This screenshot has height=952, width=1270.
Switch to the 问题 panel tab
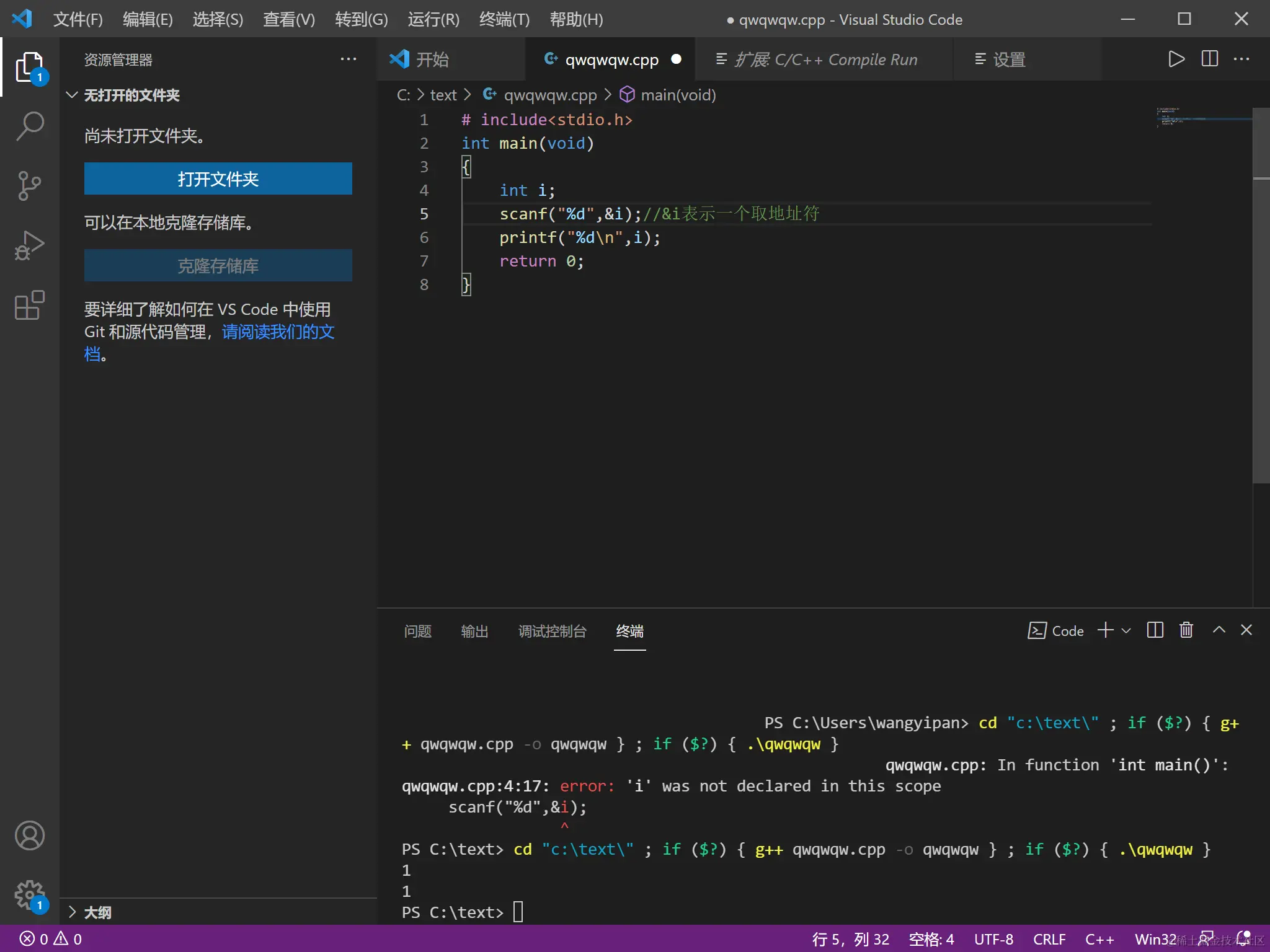pos(417,631)
